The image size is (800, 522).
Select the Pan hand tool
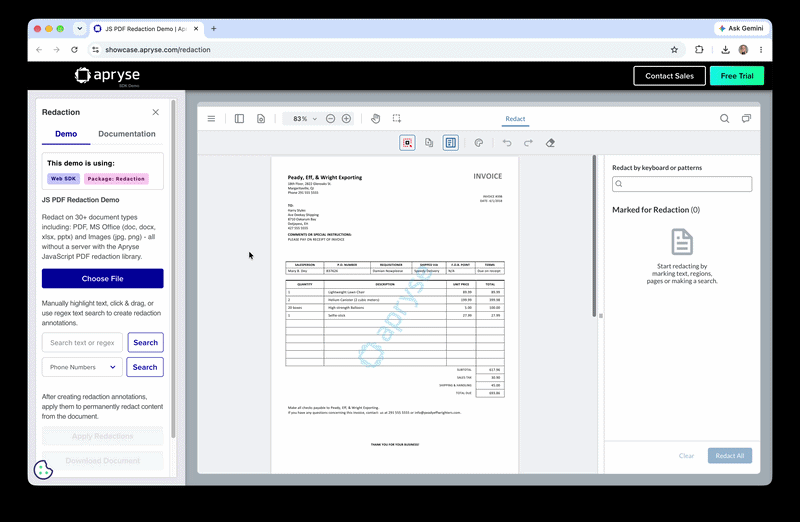pos(376,119)
